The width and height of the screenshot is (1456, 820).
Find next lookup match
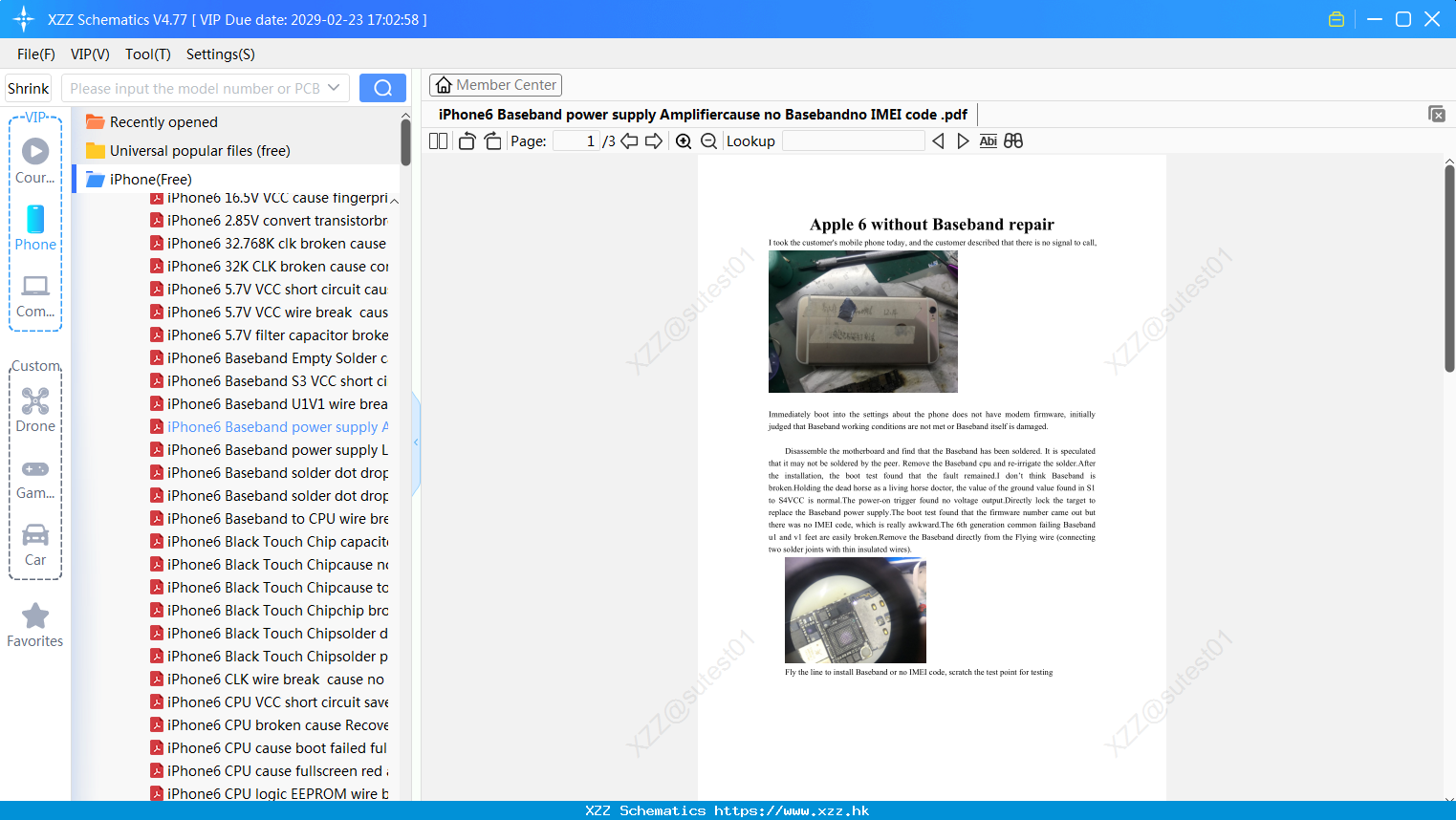[x=963, y=141]
